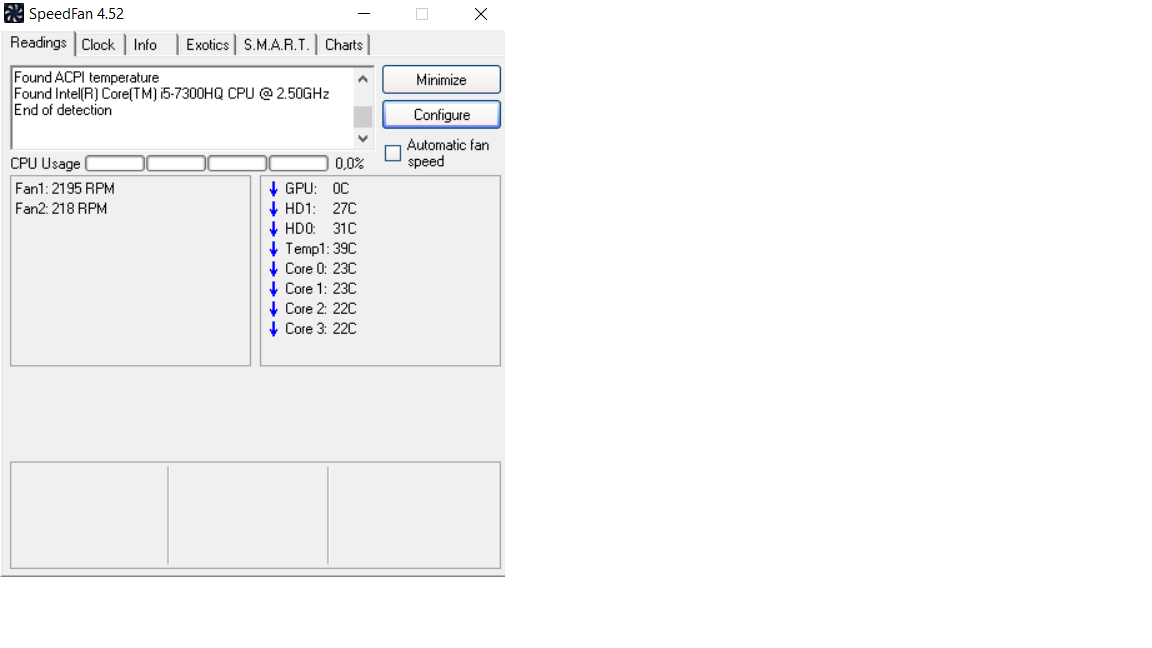Minimize the SpeedFan window from title bar
The height and width of the screenshot is (648, 1152).
tap(364, 14)
